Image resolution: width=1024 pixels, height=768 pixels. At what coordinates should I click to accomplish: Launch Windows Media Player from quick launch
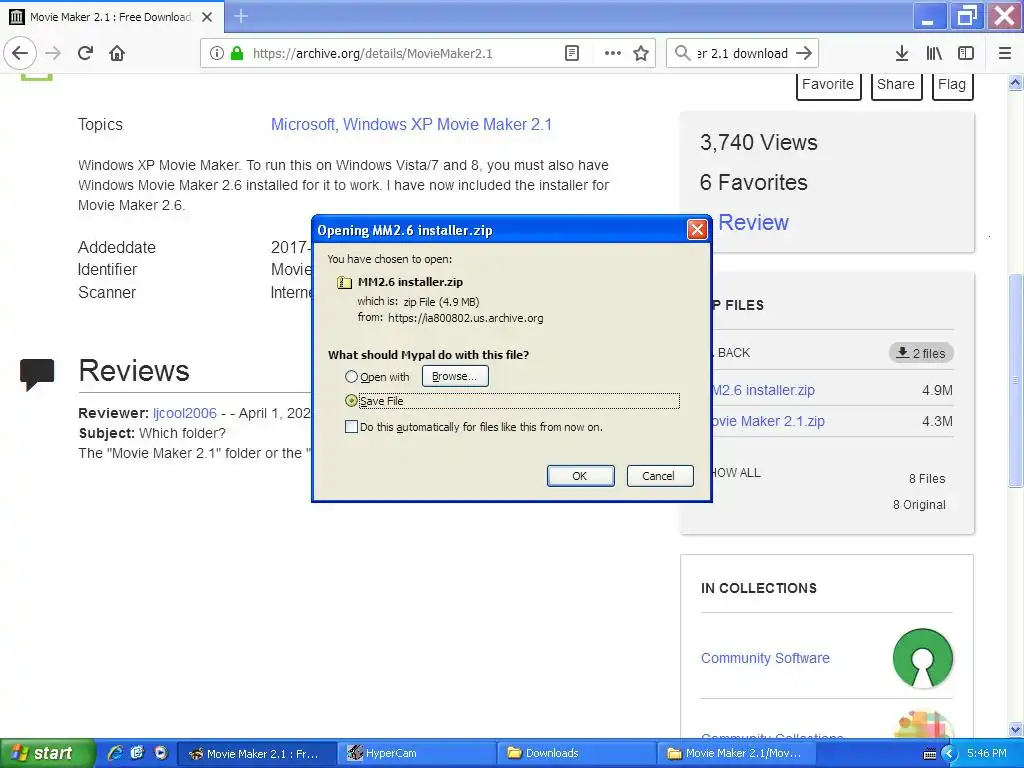pyautogui.click(x=161, y=752)
